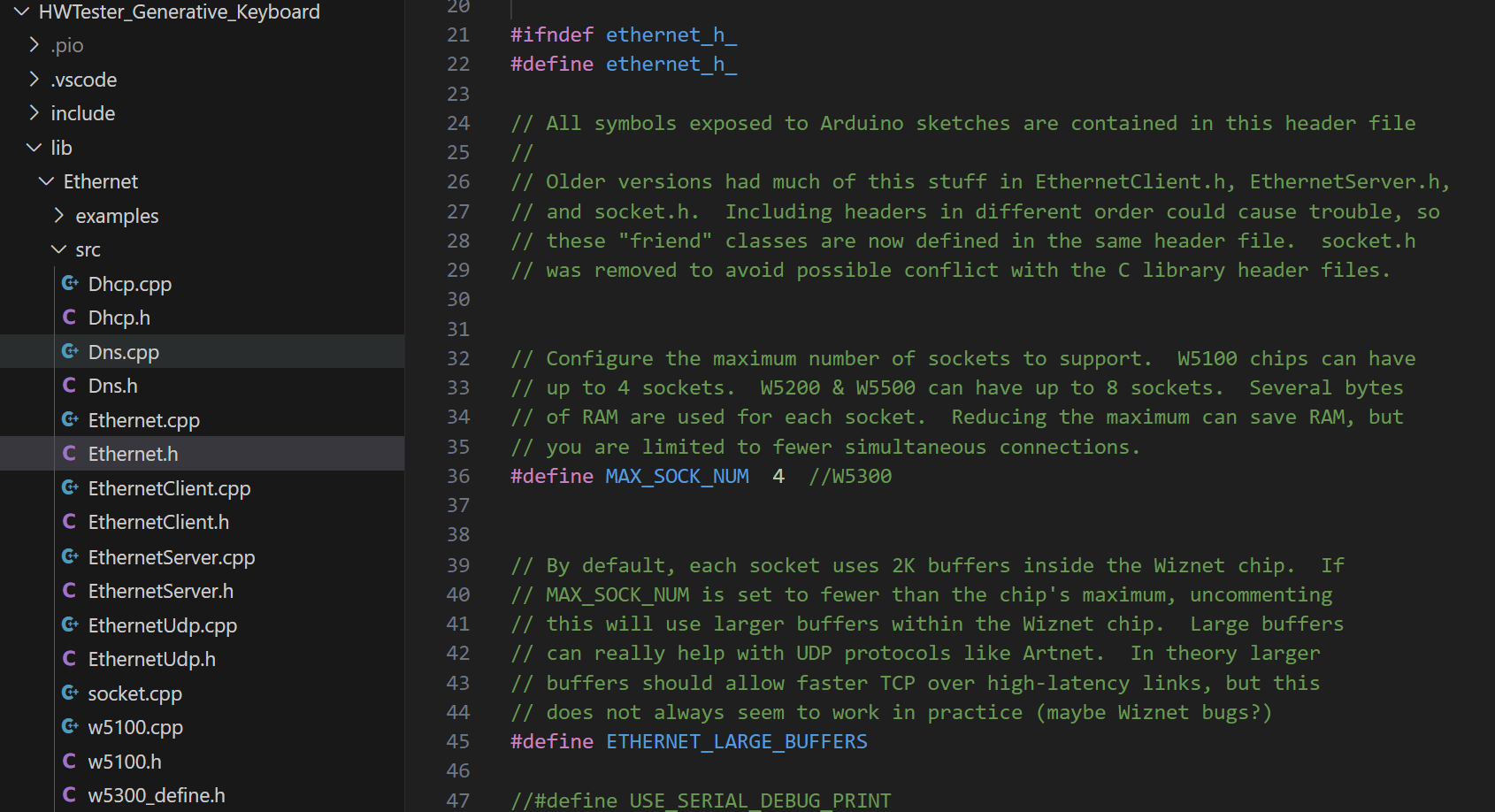Click the C++ icon beside EthernetUdp.cpp

(x=70, y=625)
